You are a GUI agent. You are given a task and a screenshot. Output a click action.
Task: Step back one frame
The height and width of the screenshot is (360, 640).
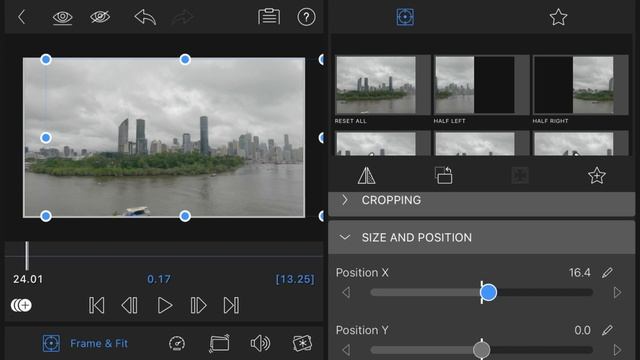pos(129,305)
